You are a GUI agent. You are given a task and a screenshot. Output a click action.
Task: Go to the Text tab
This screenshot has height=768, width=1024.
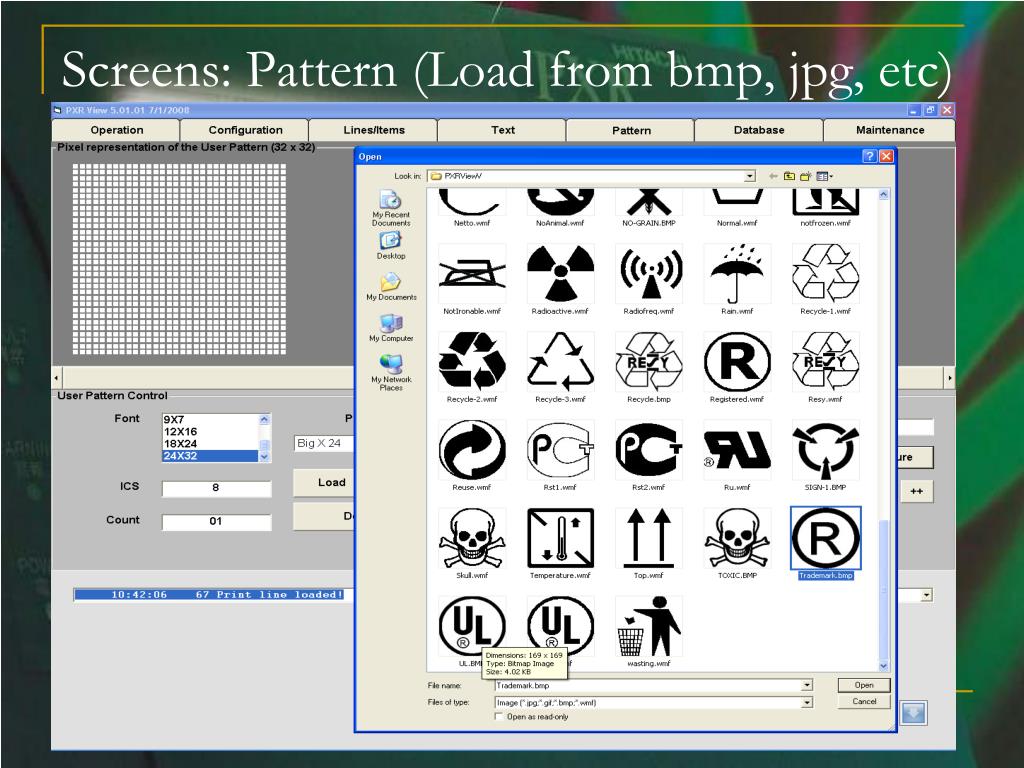pyautogui.click(x=503, y=130)
